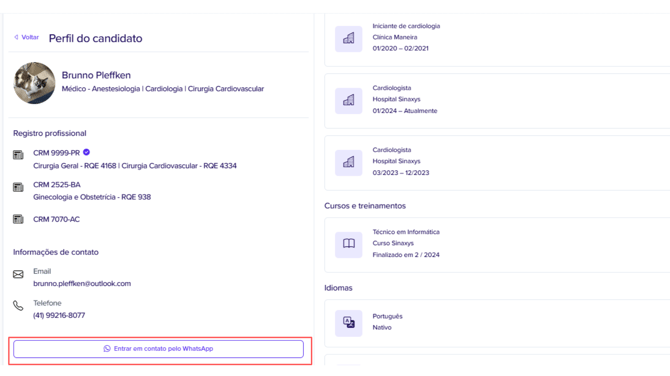This screenshot has width=670, height=376.
Task: Click the registry icon for CRM 2525-BA
Action: point(18,187)
